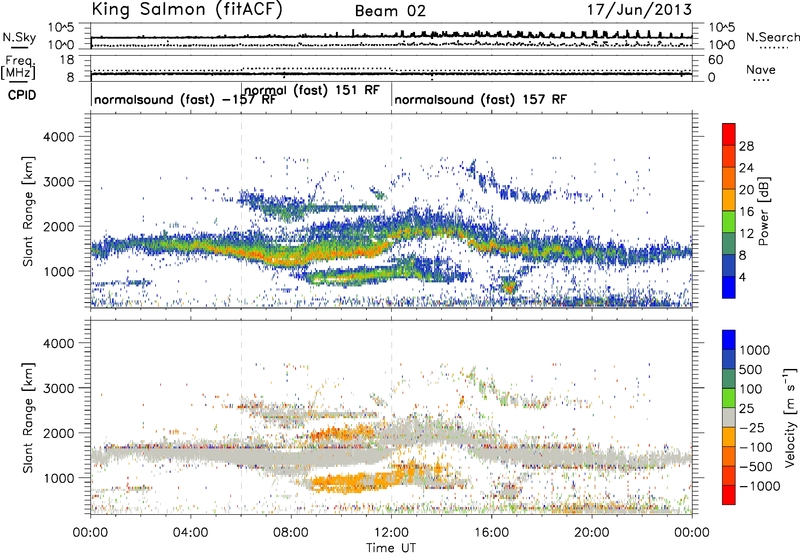The width and height of the screenshot is (800, 554).
Task: Click '12:00' on the time axis
Action: 391,533
